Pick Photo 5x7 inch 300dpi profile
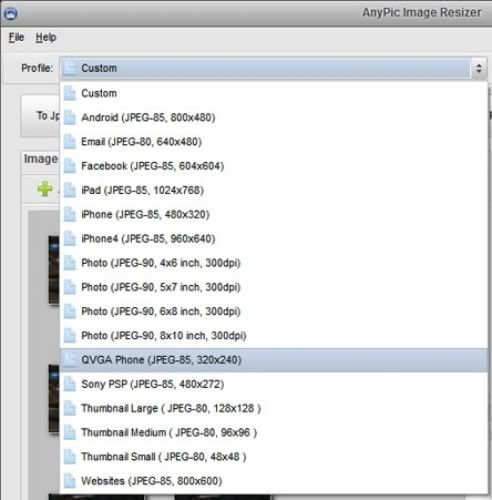 tap(274, 287)
